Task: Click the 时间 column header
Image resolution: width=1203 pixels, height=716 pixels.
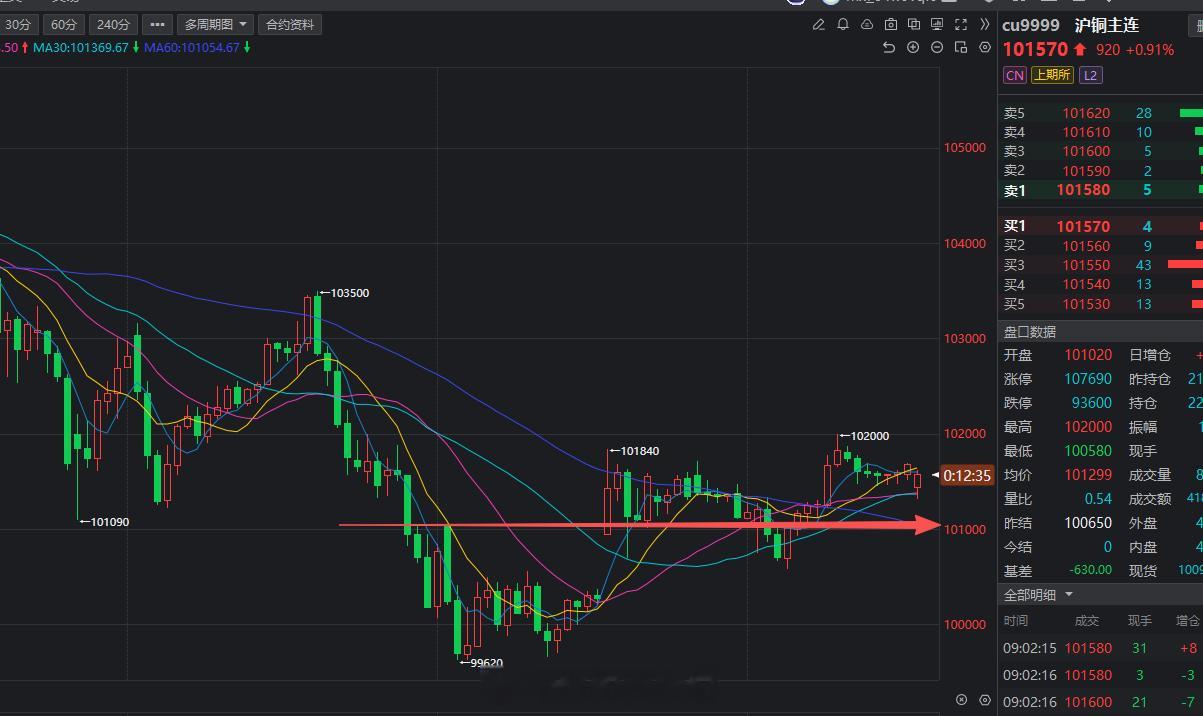Action: coord(1016,621)
